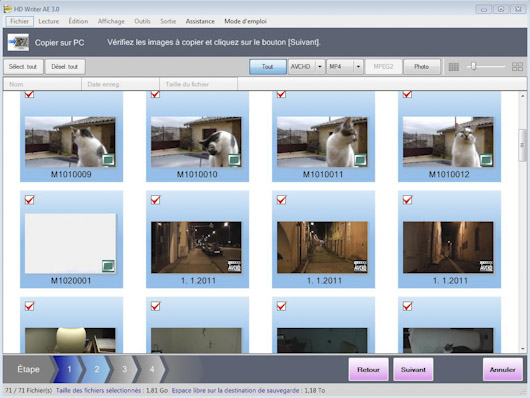Select the blank M1020001 thumbnail
The height and width of the screenshot is (398, 530).
click(70, 243)
